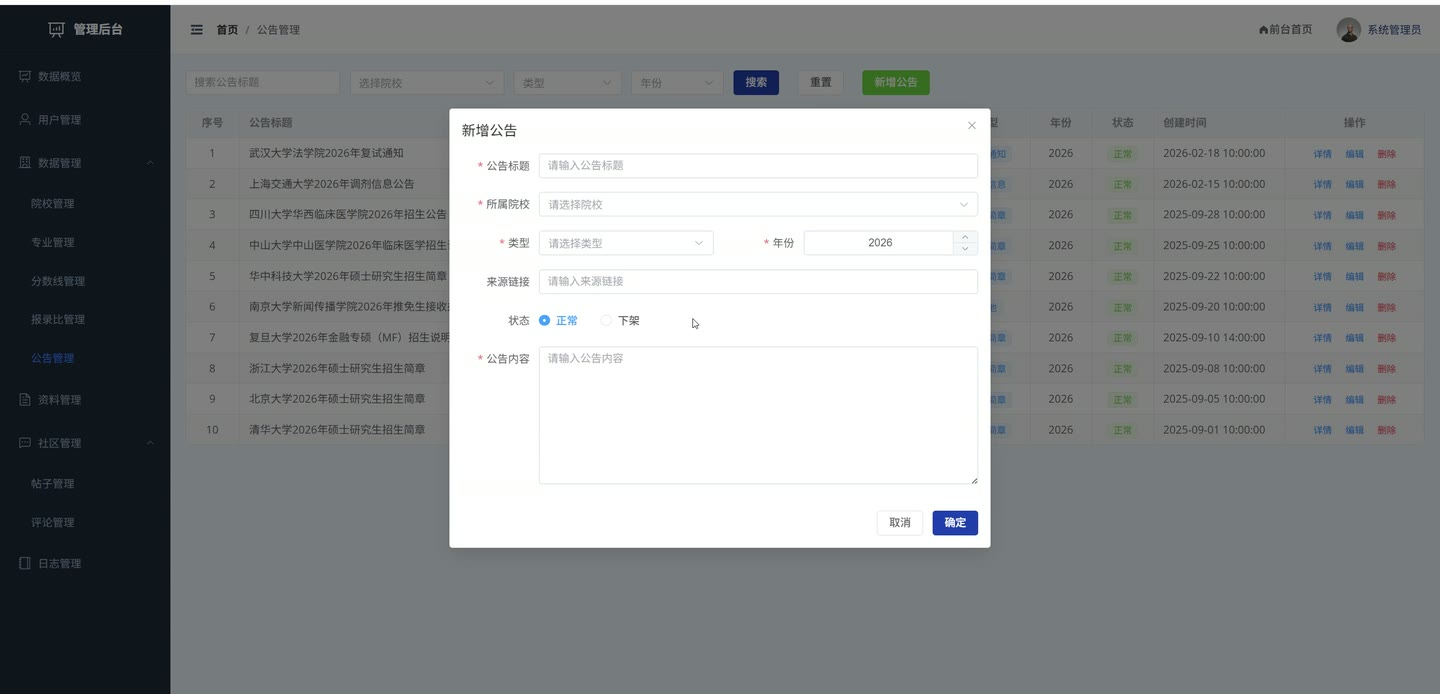Open 院校管理 menu item
1440x694 pixels.
52,204
